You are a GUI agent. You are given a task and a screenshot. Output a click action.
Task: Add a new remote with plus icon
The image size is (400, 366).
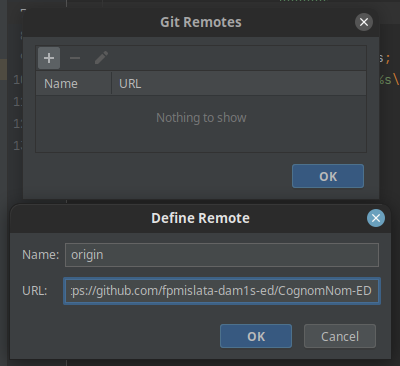tap(49, 58)
